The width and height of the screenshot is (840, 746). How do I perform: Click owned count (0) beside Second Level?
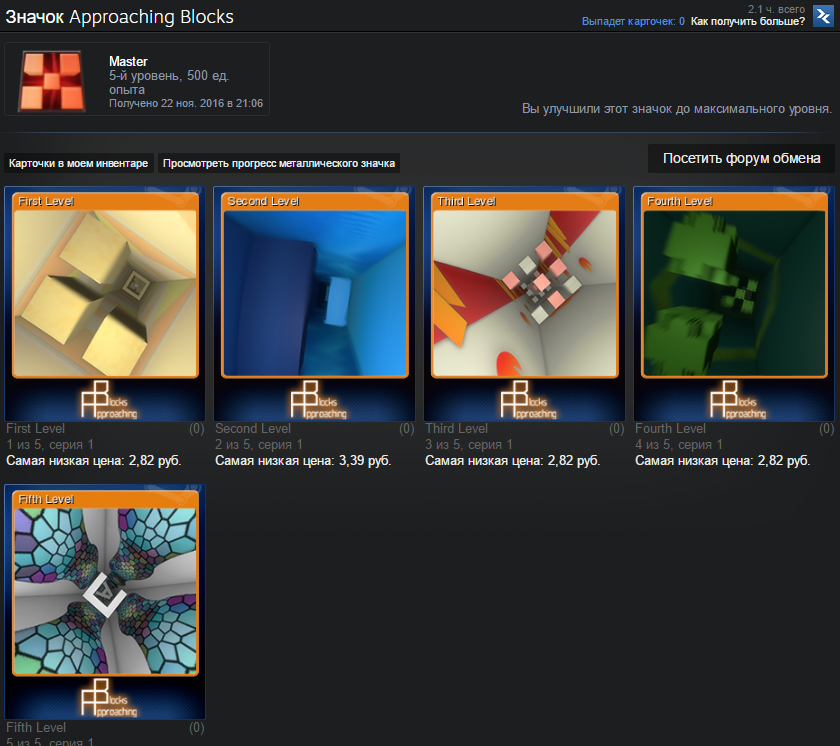407,428
